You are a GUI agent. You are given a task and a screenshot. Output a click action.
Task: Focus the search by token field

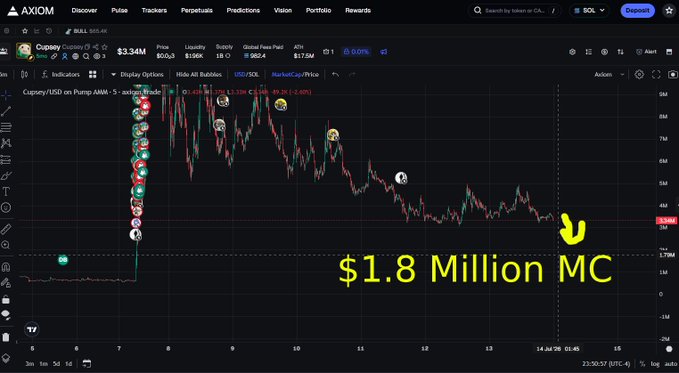coord(514,10)
